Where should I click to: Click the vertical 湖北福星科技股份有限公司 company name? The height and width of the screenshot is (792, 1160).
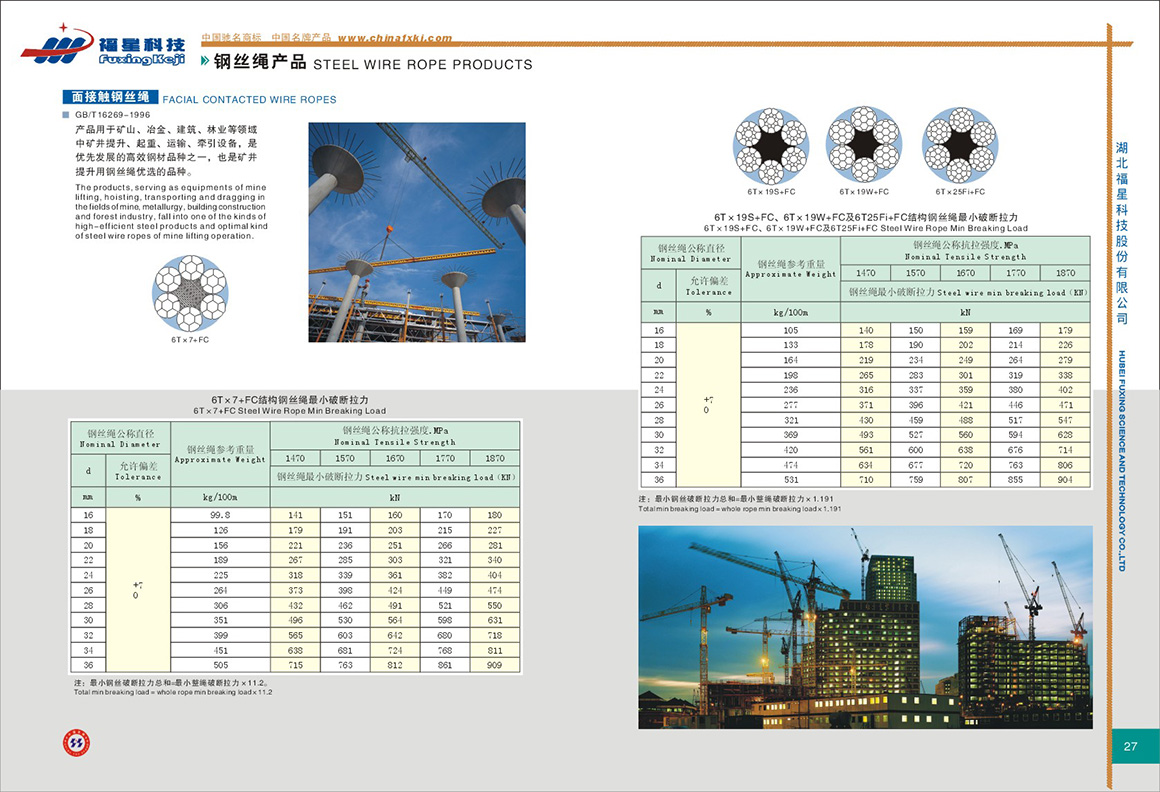(x=1122, y=232)
